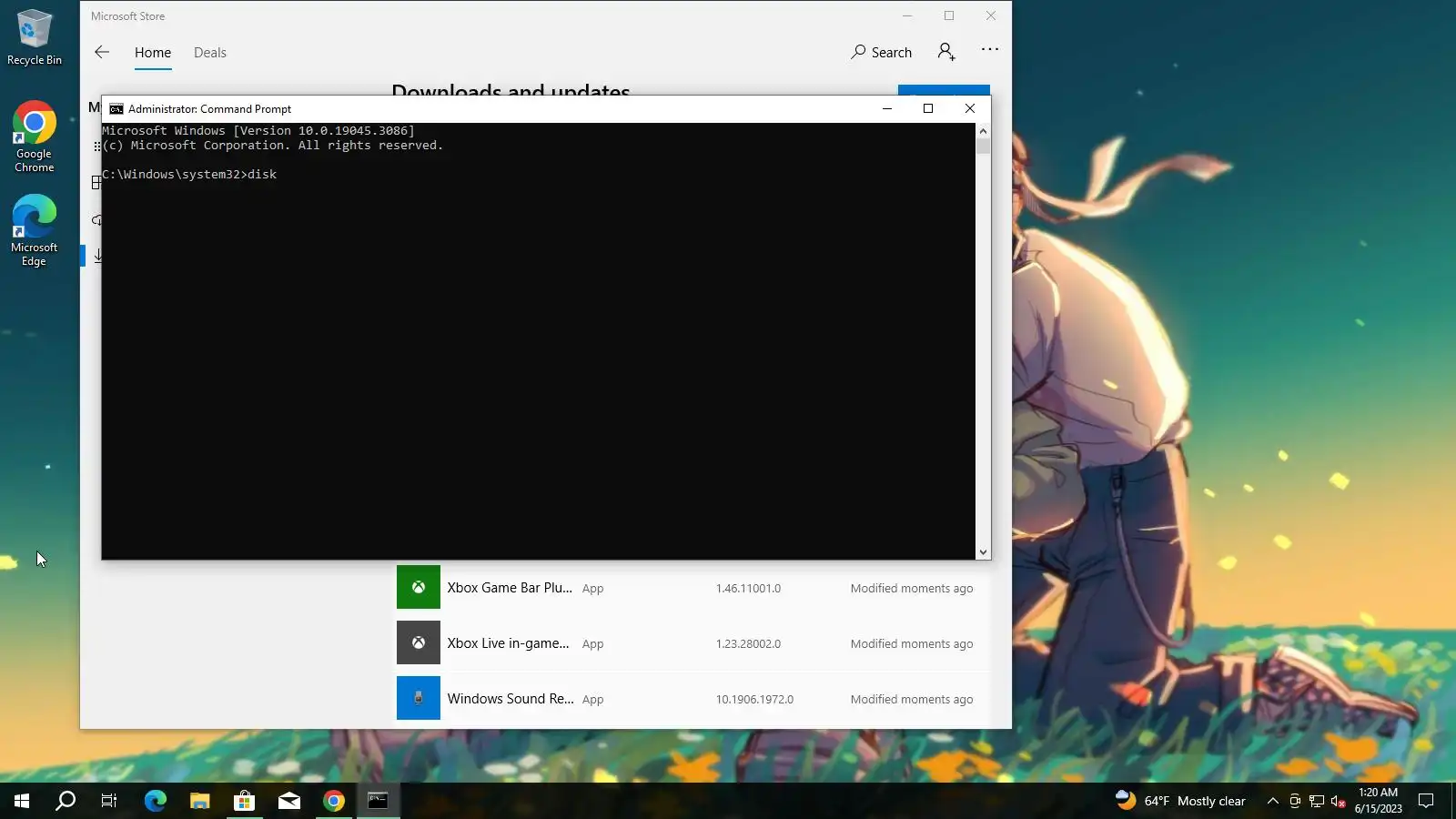Viewport: 1456px width, 819px height.
Task: Click the muted volume tray icon
Action: coord(1339,801)
